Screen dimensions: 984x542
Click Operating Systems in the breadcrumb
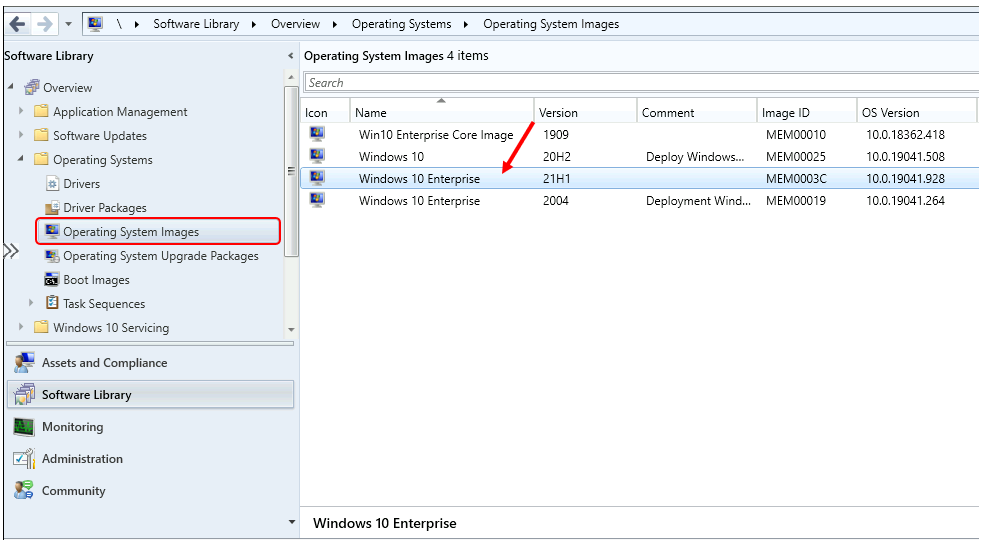(401, 24)
